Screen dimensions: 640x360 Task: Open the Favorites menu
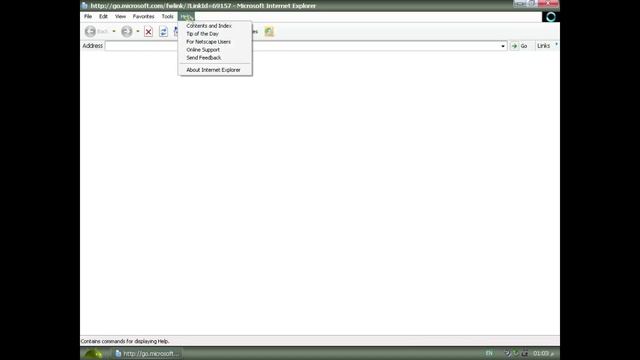tap(143, 16)
